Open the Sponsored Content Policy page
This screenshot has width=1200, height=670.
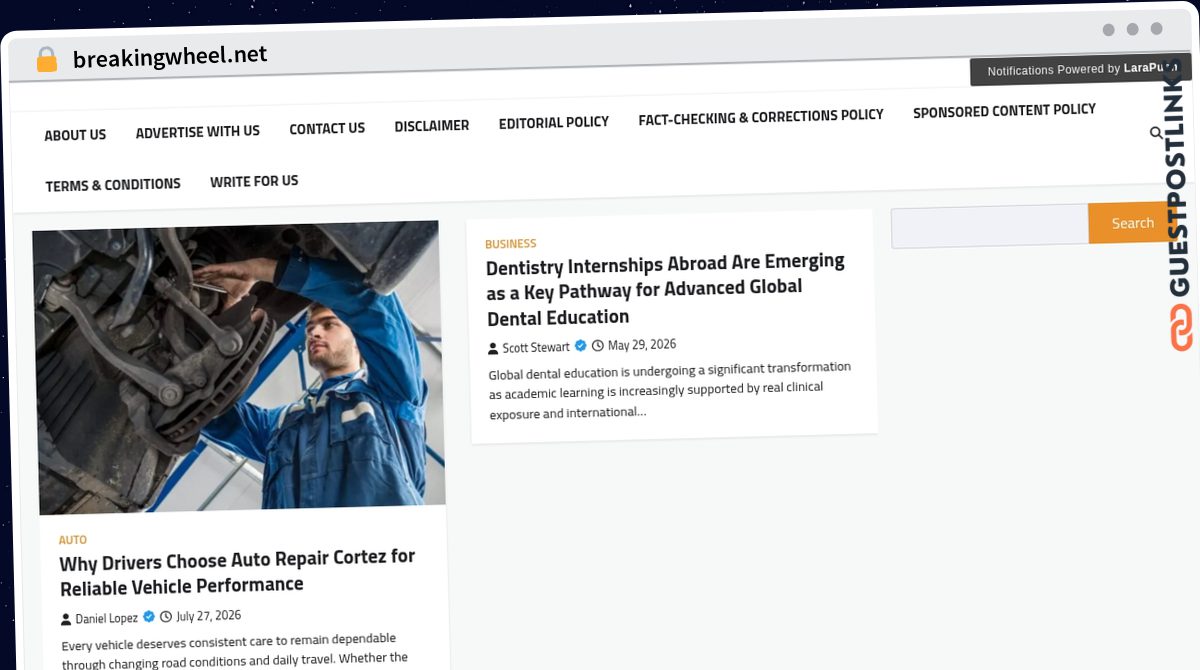[1004, 111]
